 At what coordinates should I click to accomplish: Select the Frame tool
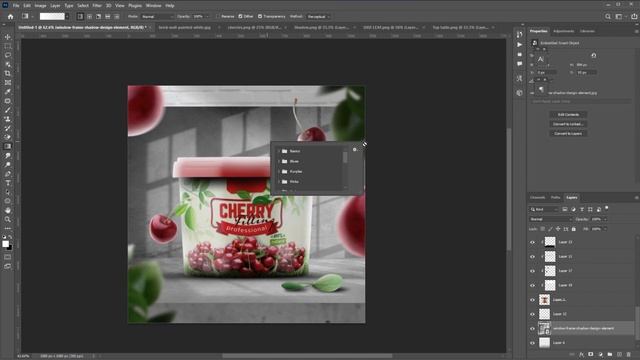[x=8, y=82]
